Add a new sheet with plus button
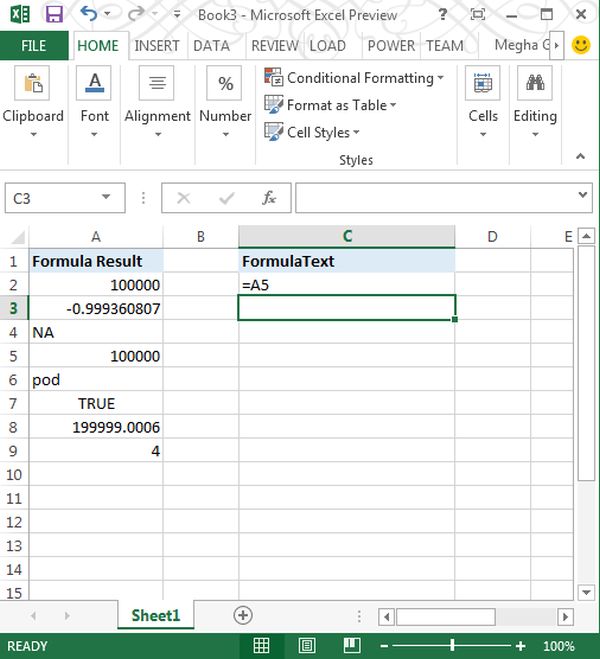Screen dimensions: 600x659 point(243,615)
